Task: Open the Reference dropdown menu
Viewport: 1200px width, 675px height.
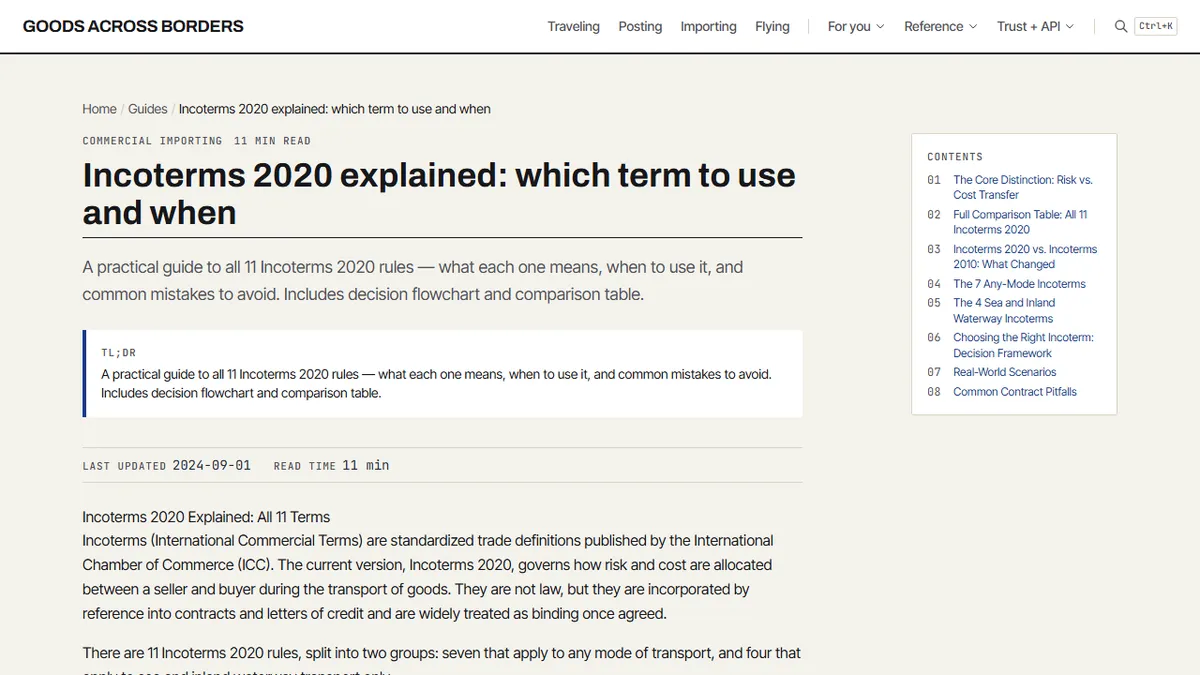Action: pyautogui.click(x=940, y=27)
